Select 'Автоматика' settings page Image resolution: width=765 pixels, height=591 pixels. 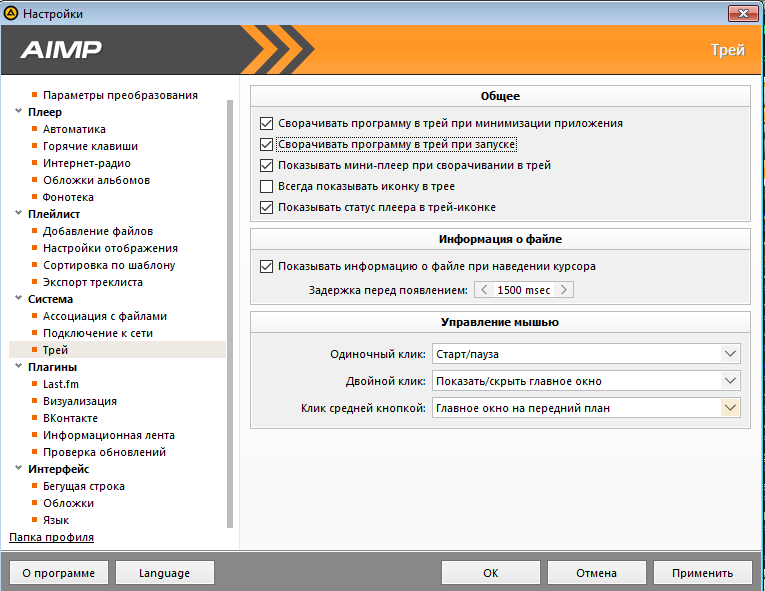(74, 129)
